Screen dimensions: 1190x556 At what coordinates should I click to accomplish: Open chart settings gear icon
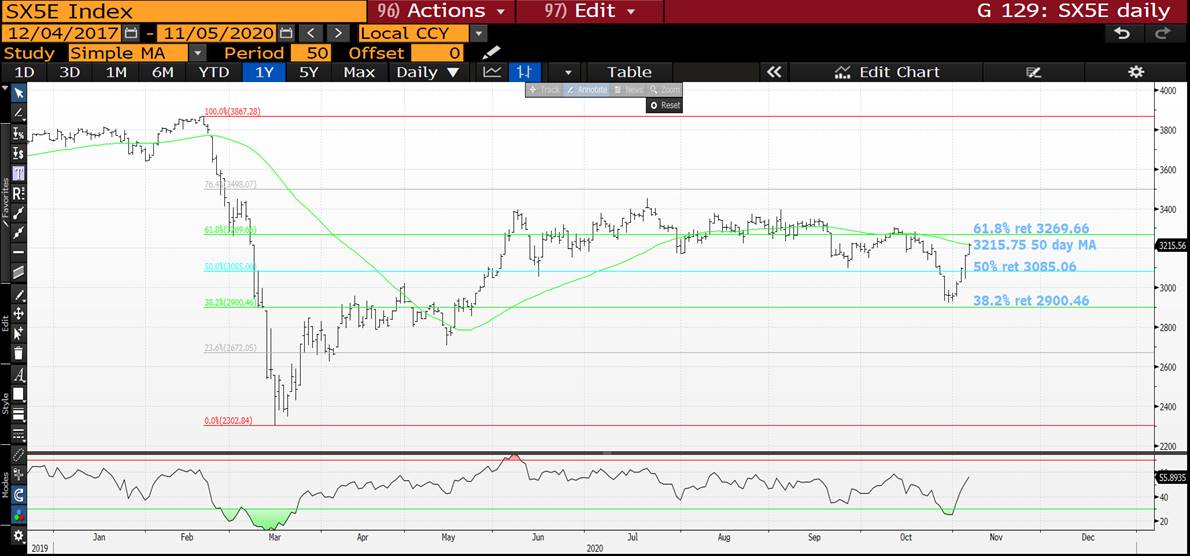click(1136, 72)
